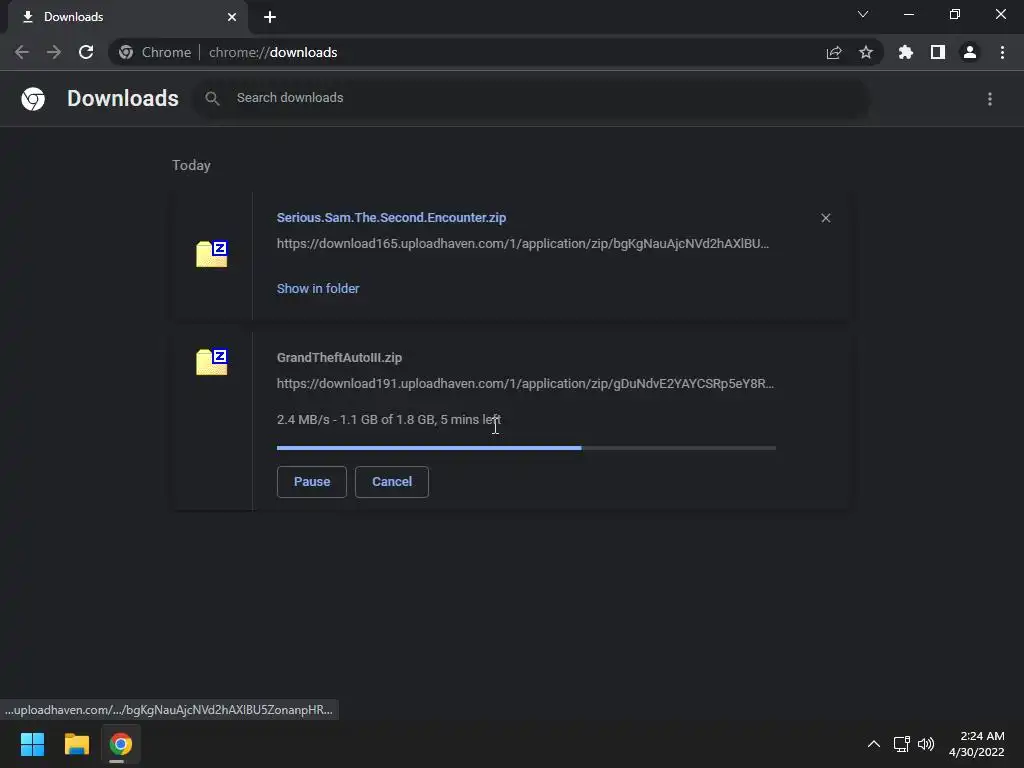
Task: Click the address bar URL chrome://downloads
Action: [x=273, y=52]
